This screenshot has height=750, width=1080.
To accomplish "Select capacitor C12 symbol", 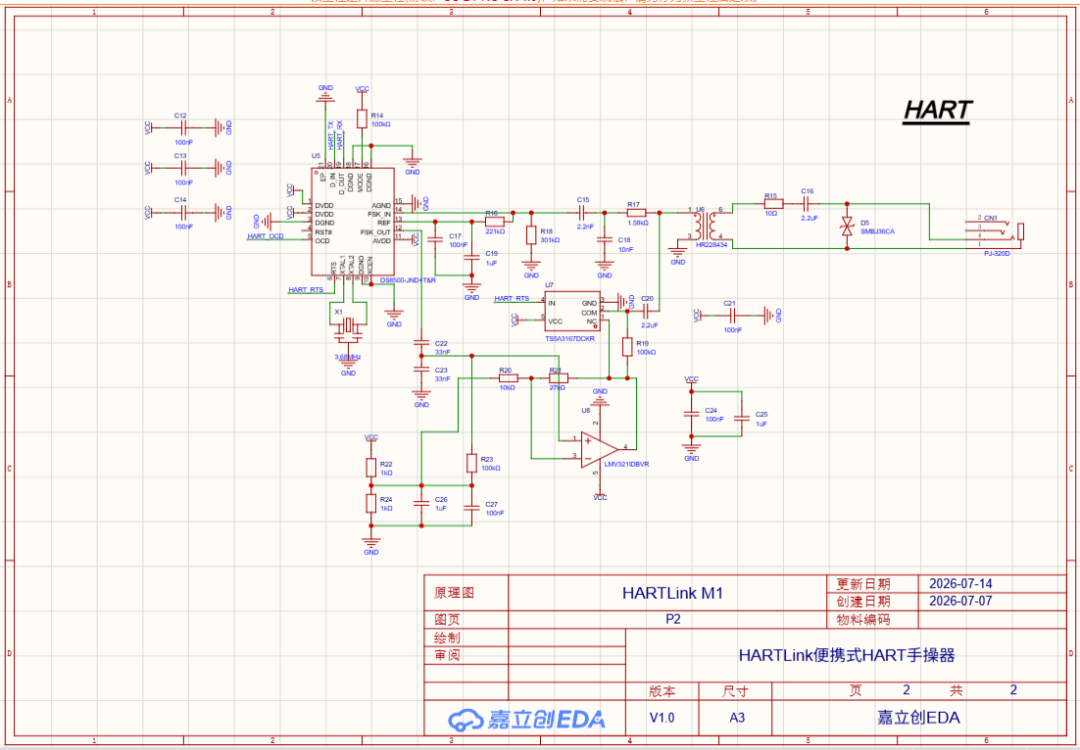I will [184, 127].
